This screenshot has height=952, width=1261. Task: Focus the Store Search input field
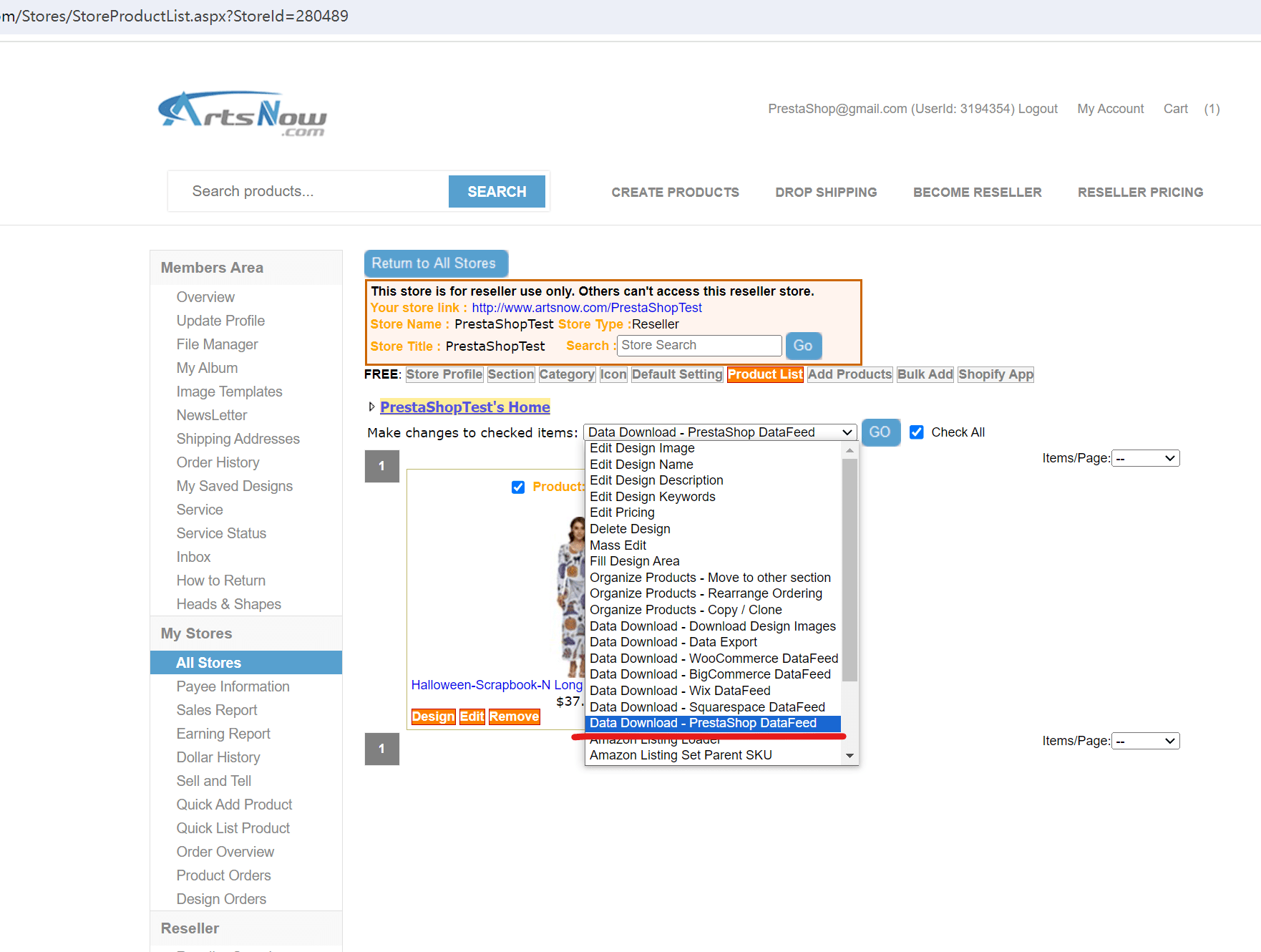tap(699, 345)
